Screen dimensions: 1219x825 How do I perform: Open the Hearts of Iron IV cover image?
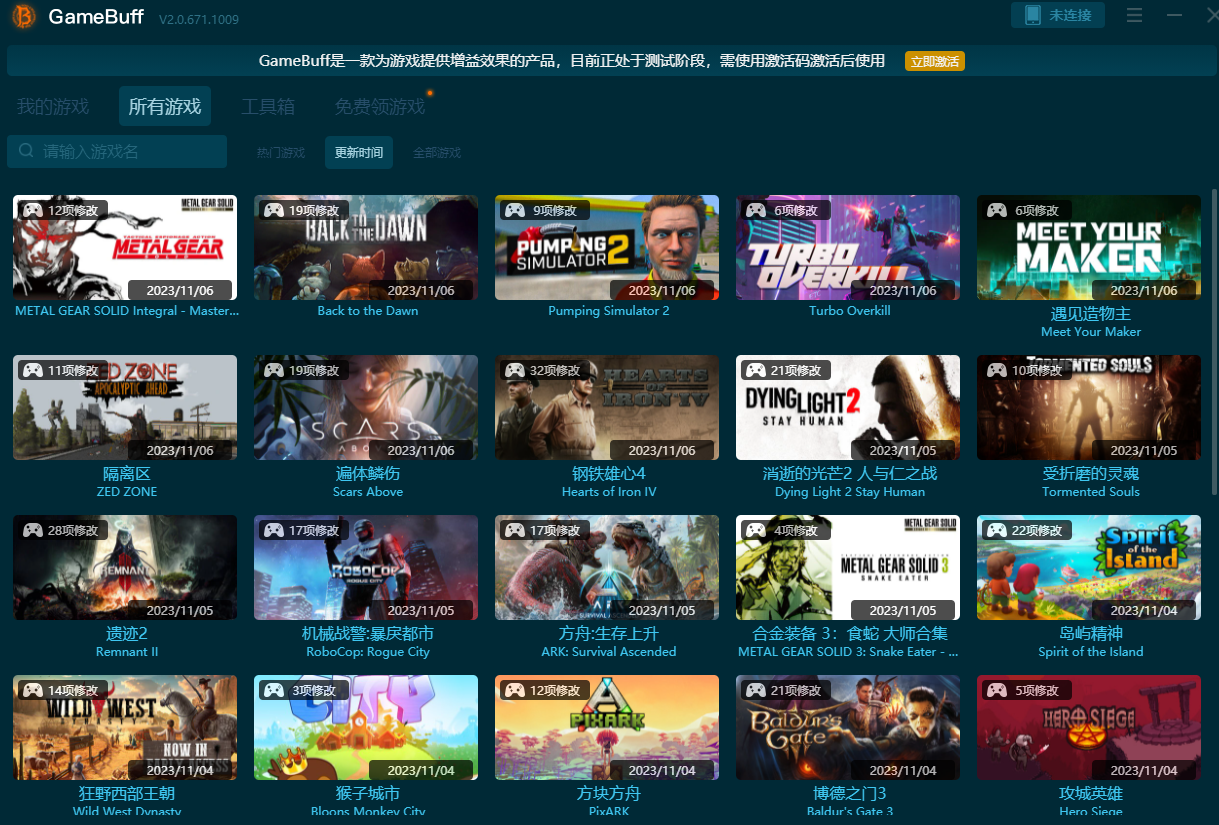607,407
